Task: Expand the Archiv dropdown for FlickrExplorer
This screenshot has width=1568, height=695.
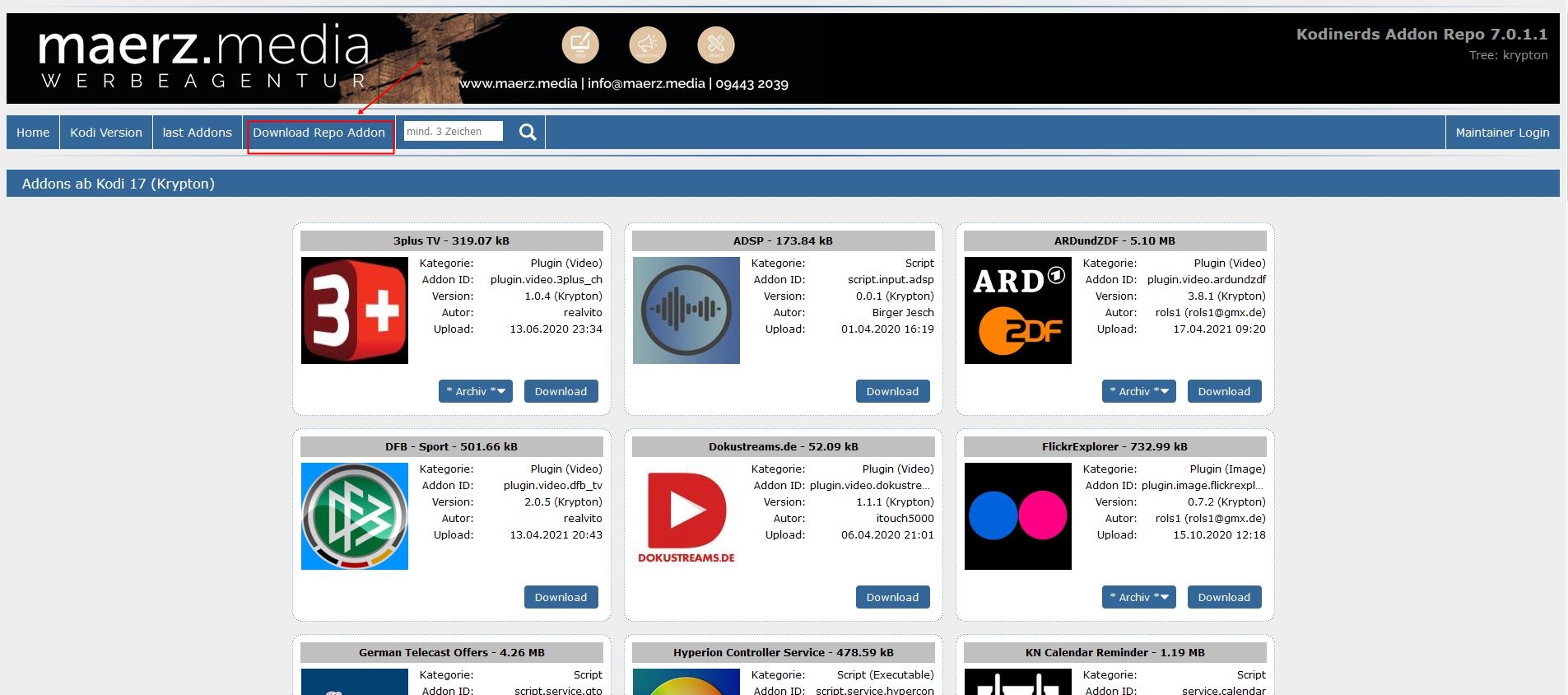Action: pyautogui.click(x=1139, y=597)
